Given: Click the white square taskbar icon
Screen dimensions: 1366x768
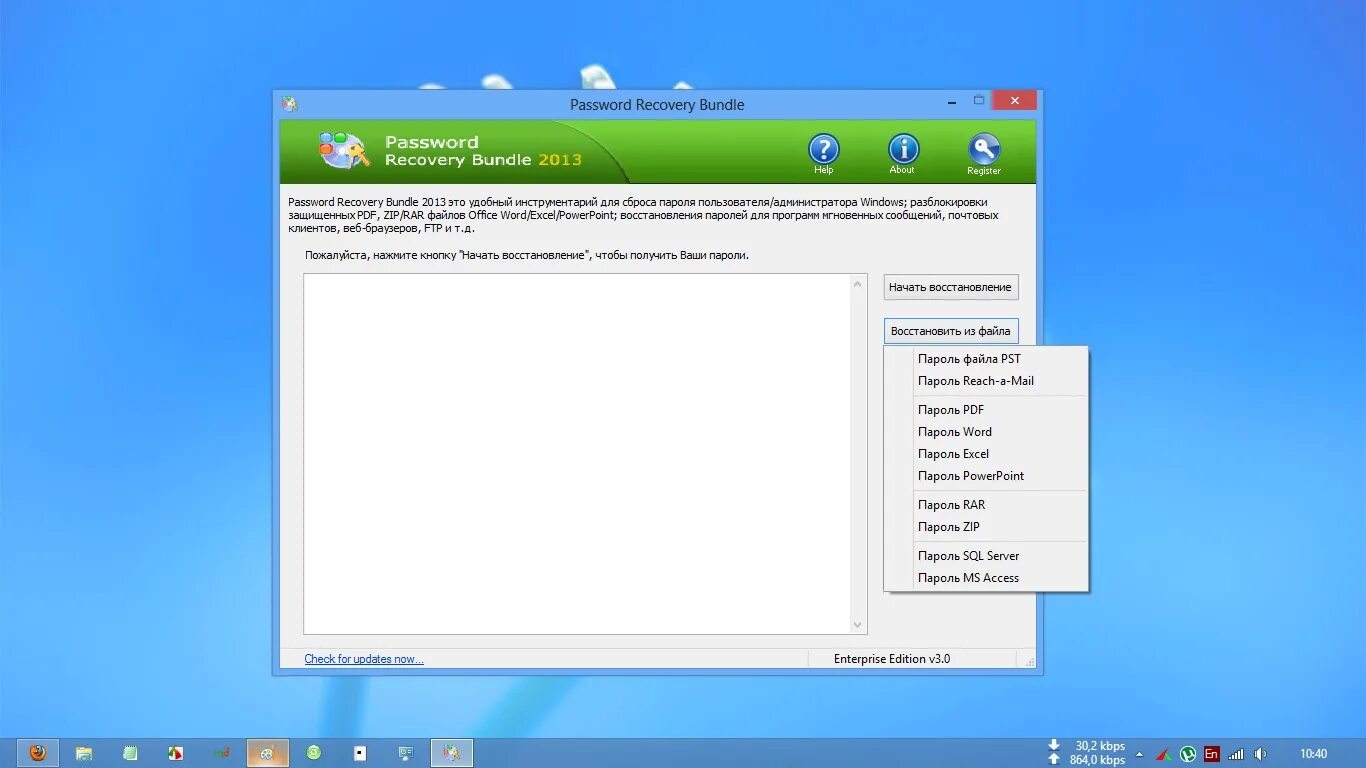Looking at the screenshot, I should pyautogui.click(x=360, y=753).
